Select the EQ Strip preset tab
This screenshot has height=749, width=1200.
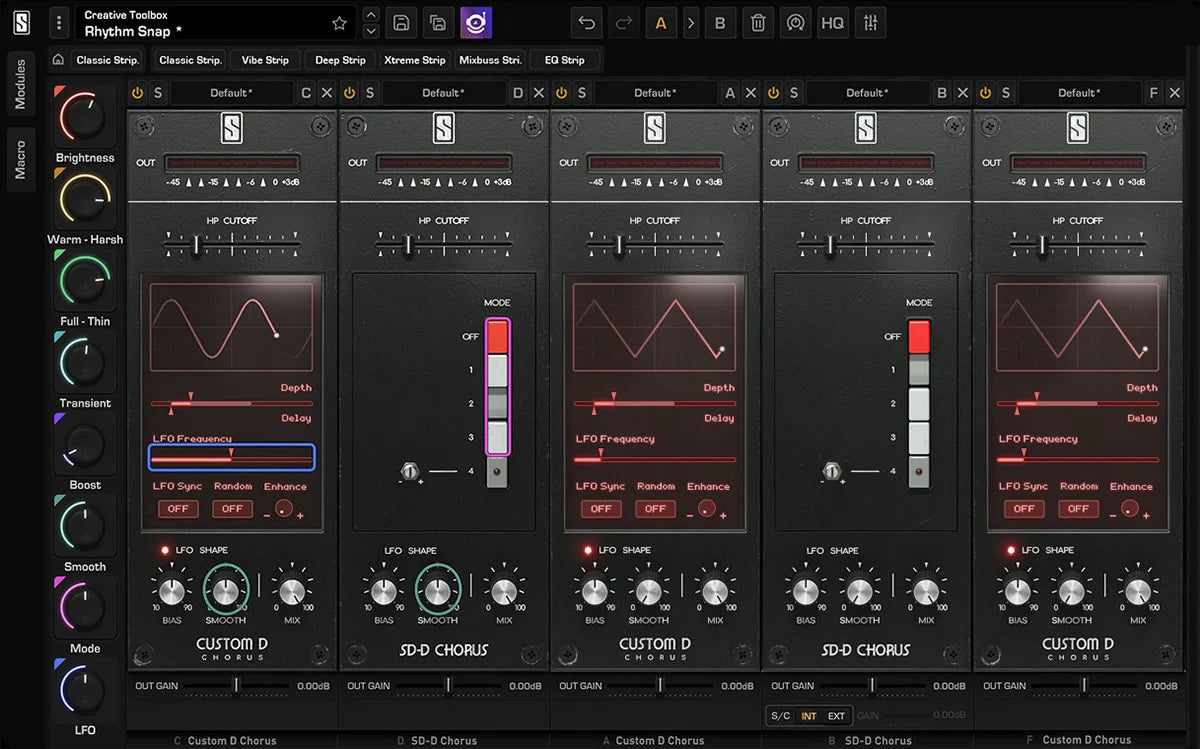(x=565, y=60)
